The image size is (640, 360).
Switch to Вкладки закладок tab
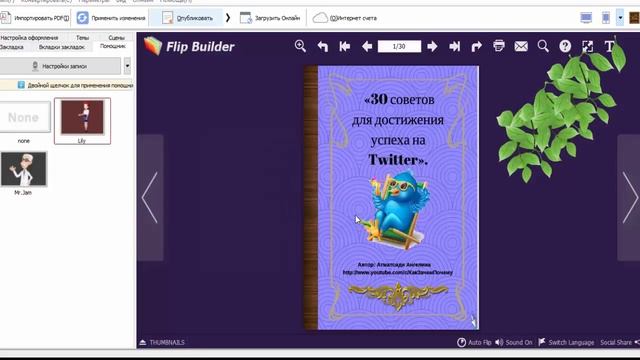click(x=62, y=47)
